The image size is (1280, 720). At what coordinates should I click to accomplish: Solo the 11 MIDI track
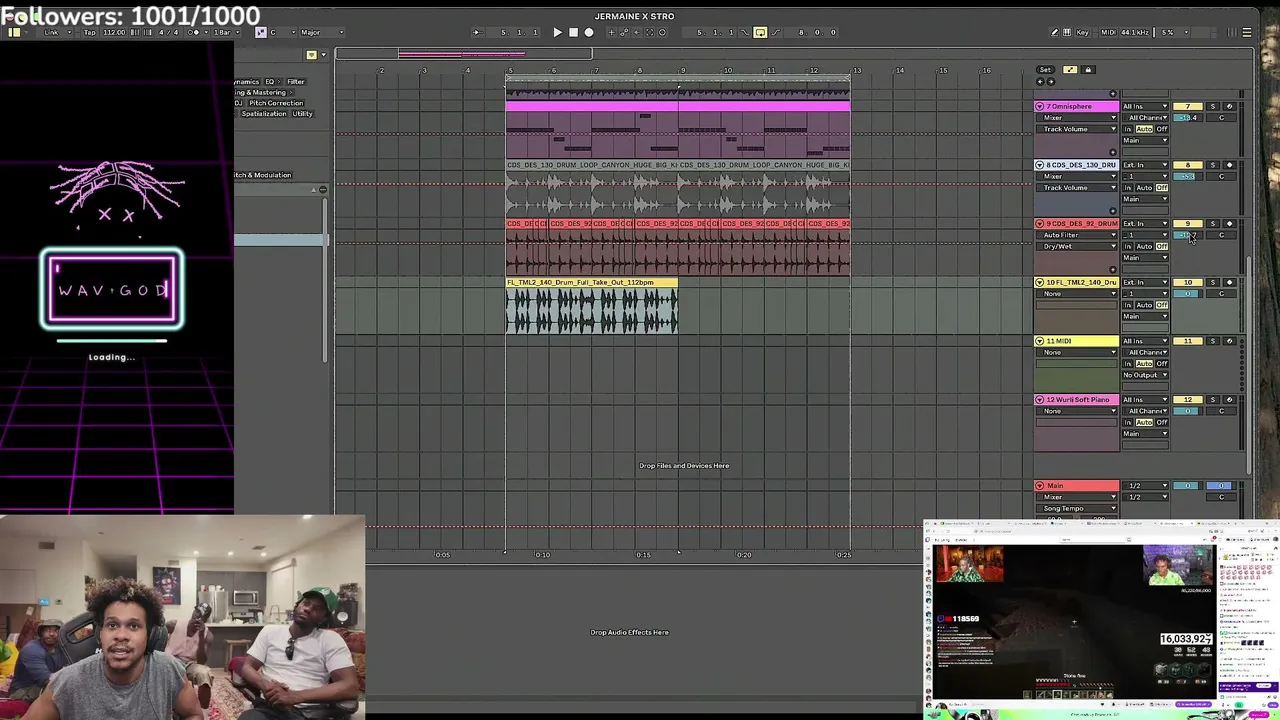click(x=1213, y=341)
